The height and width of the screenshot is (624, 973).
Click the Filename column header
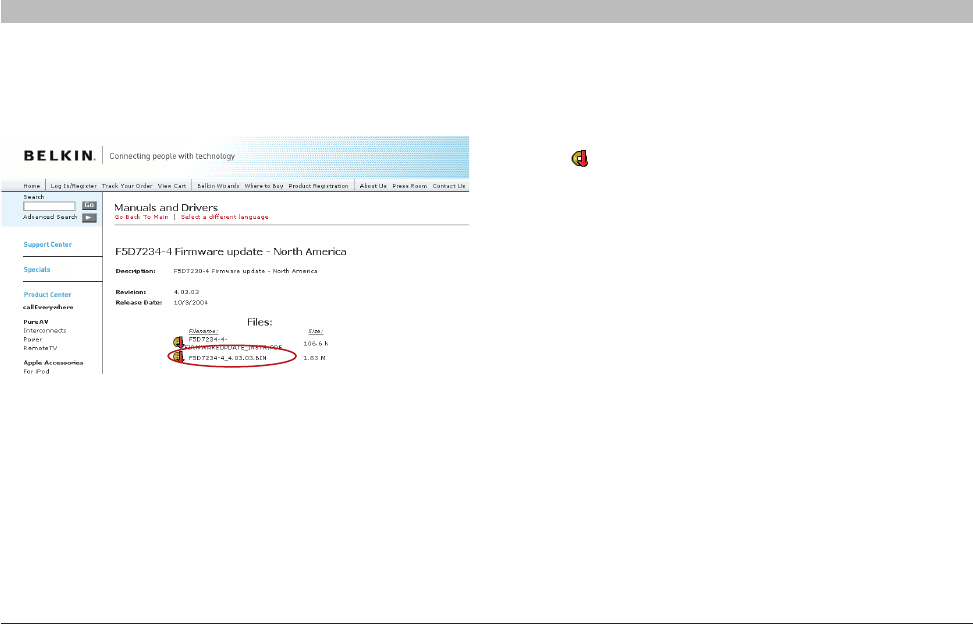(x=203, y=331)
